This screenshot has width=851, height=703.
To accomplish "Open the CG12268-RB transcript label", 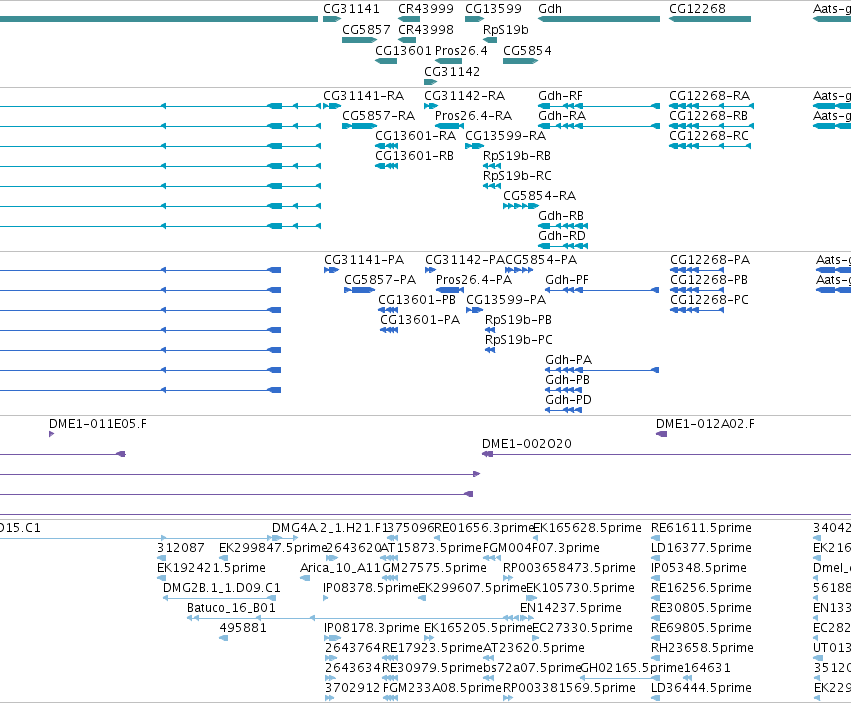I will tap(708, 116).
